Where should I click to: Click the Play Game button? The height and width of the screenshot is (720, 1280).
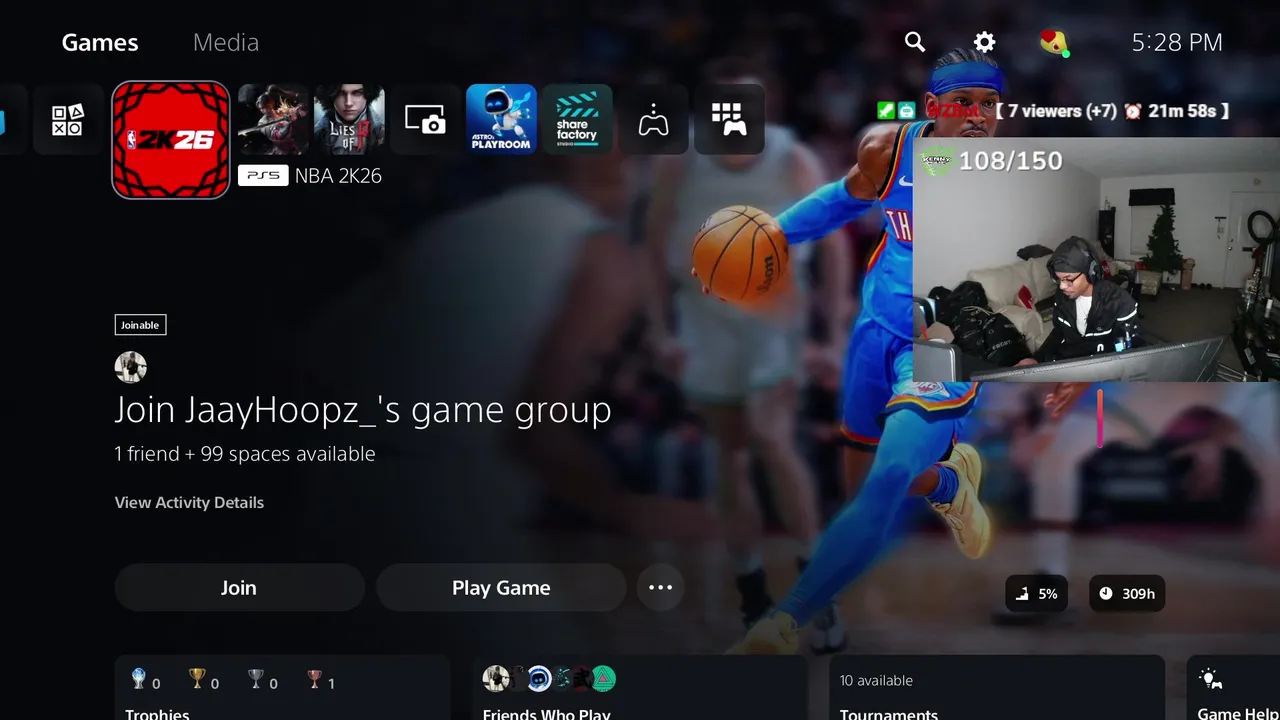pos(501,588)
